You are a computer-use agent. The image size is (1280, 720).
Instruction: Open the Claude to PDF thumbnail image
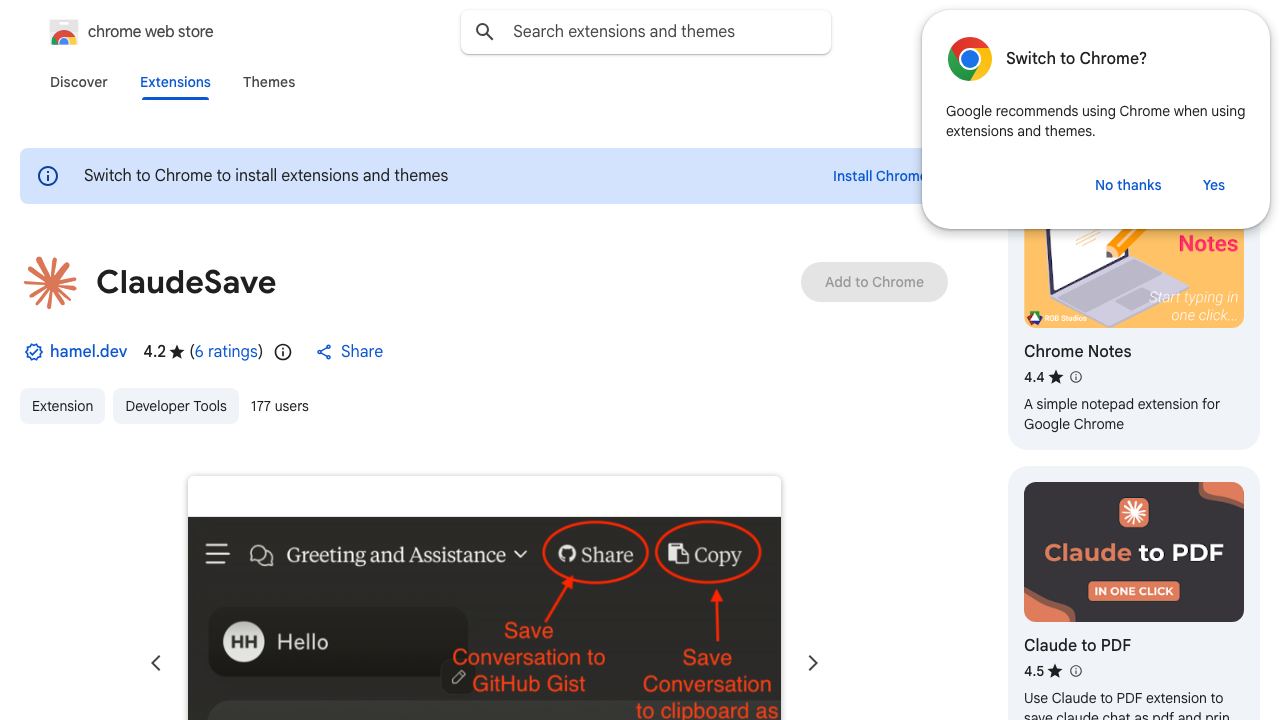pyautogui.click(x=1134, y=552)
